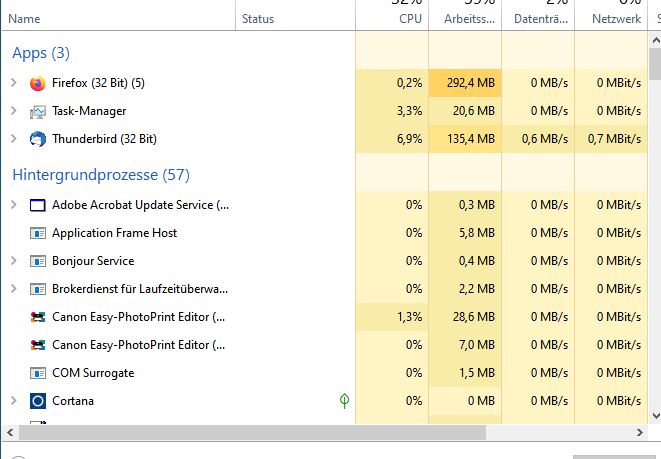Screen dimensions: 661x459
Task: Click the horizontal scrollbar right arrow
Action: tap(640, 432)
